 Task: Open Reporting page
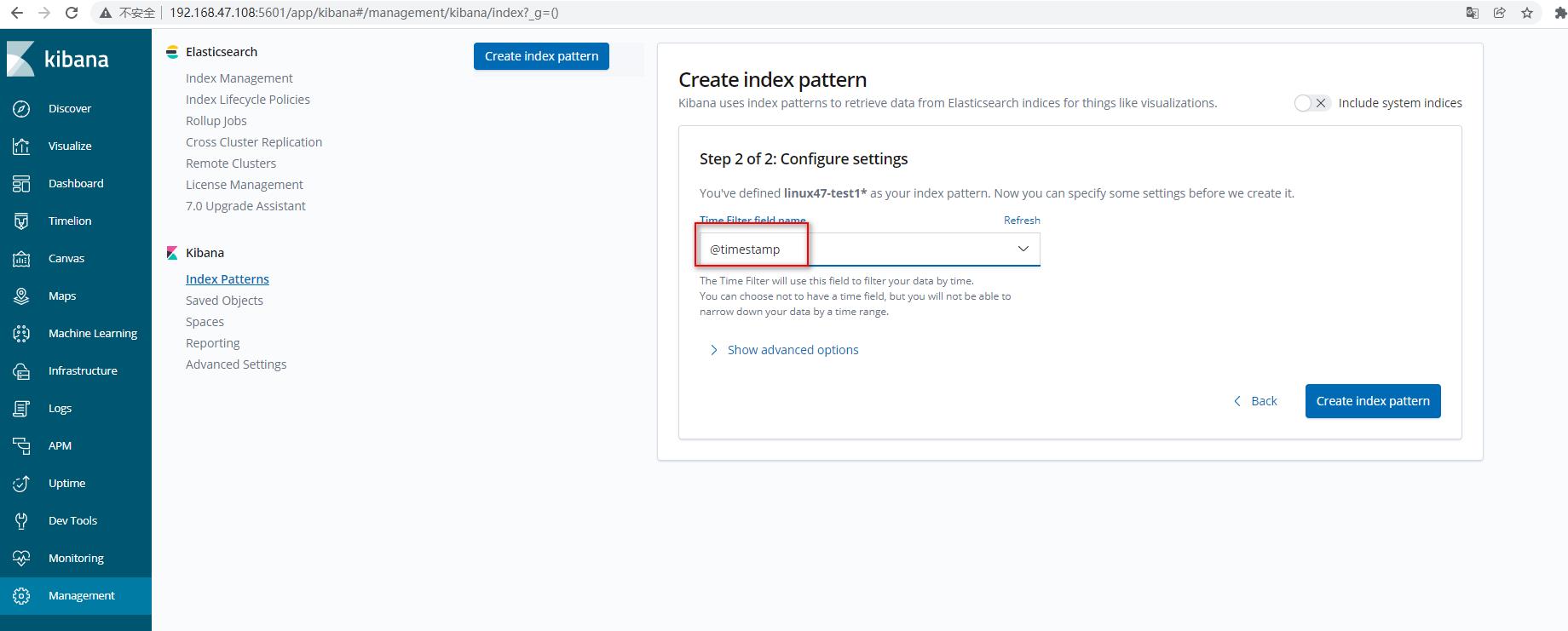213,343
